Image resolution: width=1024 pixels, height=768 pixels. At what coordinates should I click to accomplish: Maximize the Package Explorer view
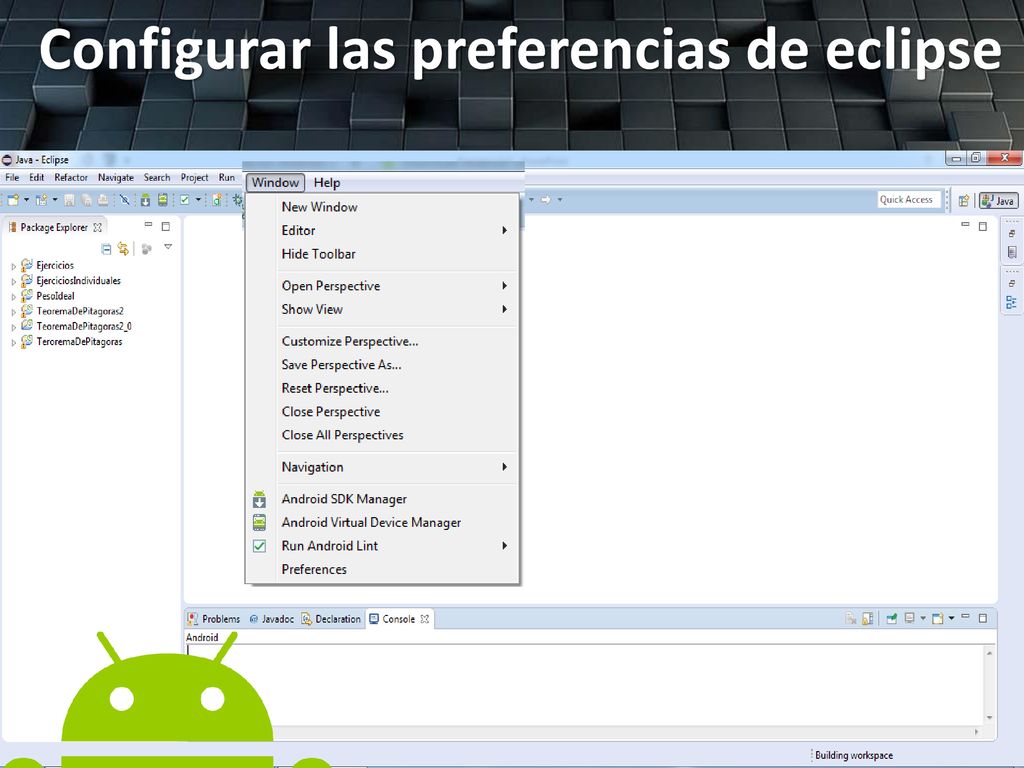(x=166, y=227)
